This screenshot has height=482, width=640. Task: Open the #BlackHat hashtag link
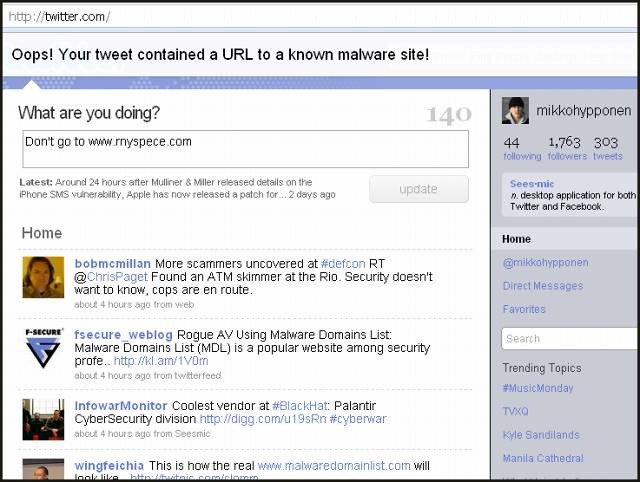[x=300, y=406]
